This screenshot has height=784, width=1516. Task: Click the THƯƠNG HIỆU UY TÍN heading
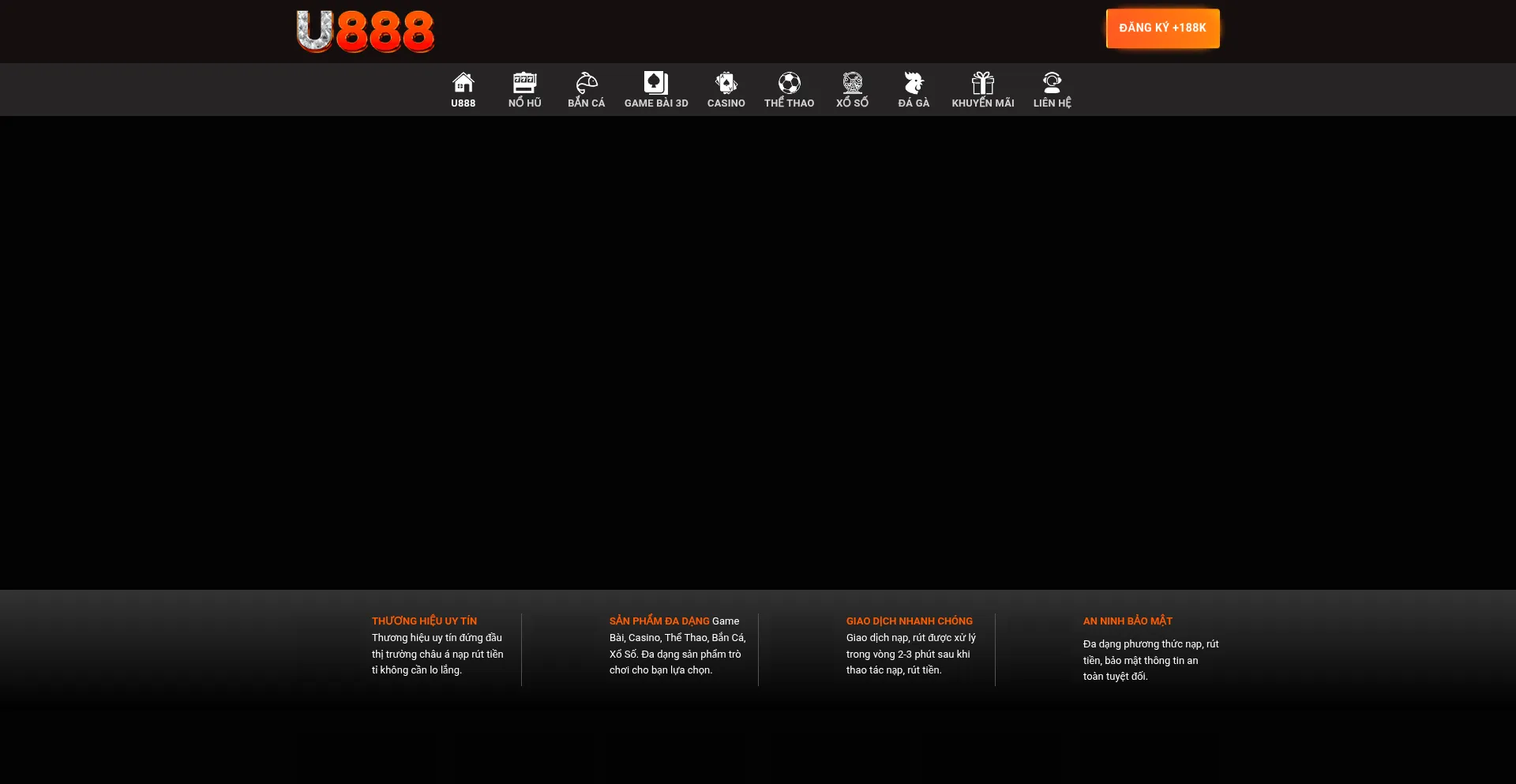coord(424,621)
